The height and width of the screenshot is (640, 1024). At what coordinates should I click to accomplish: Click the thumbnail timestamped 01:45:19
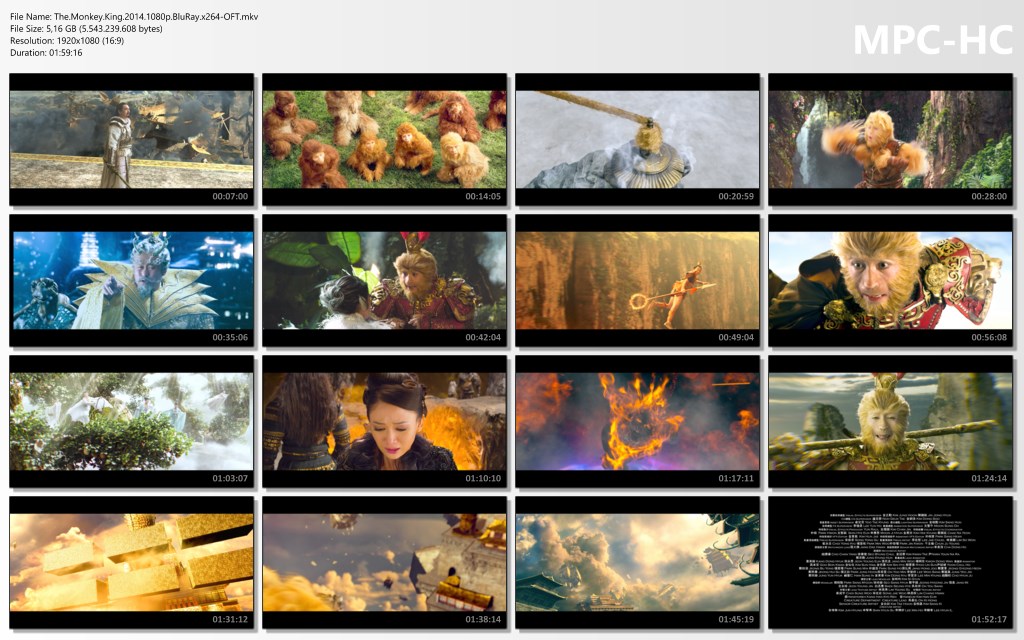point(637,562)
